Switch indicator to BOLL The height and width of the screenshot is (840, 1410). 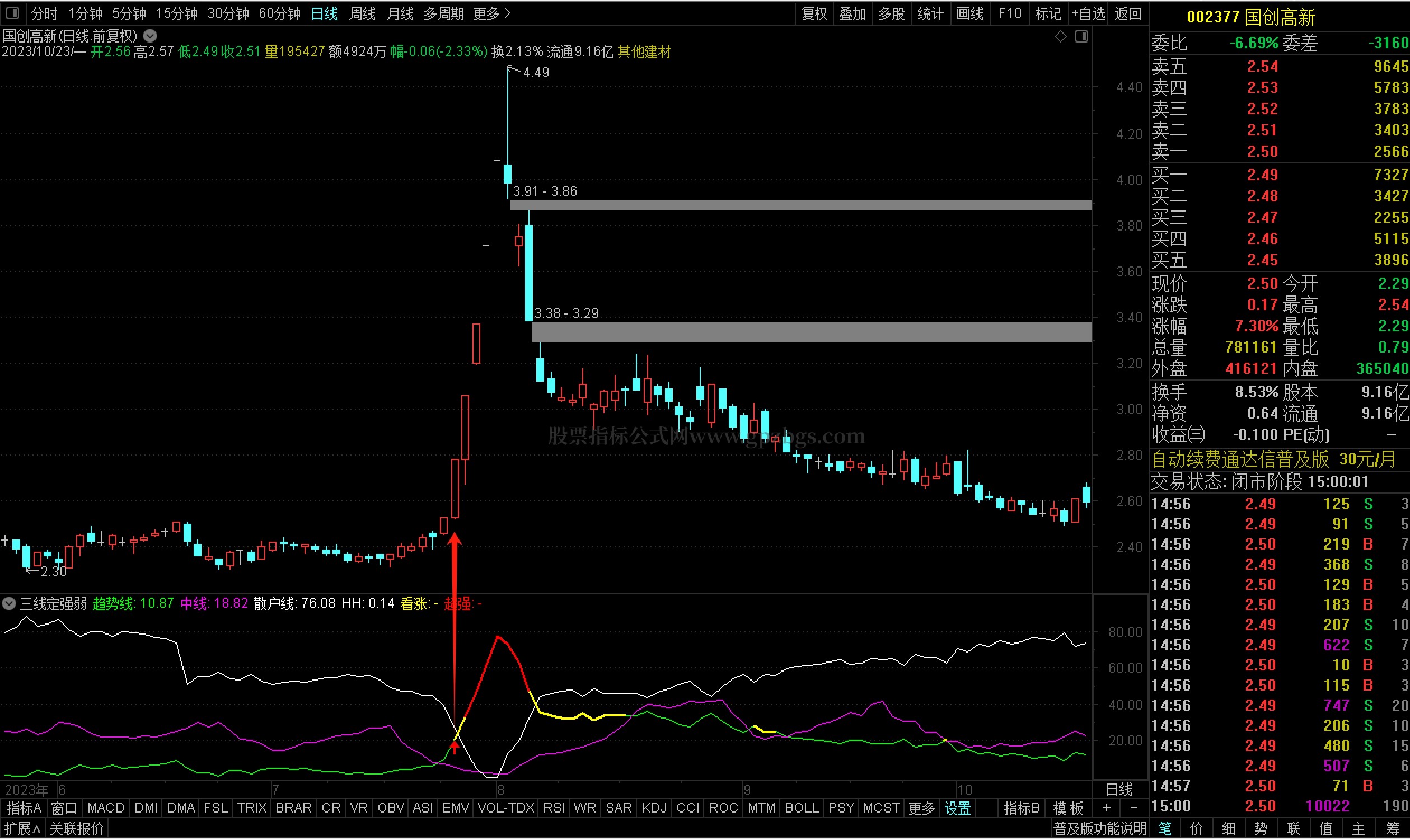click(x=802, y=809)
